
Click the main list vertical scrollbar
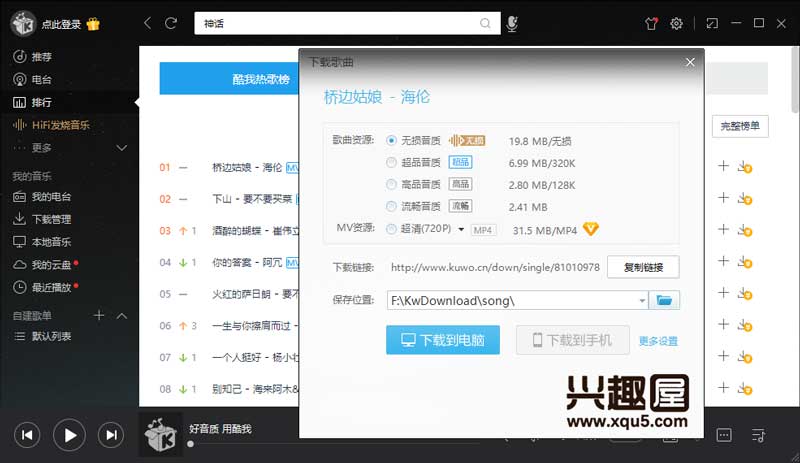(x=795, y=80)
